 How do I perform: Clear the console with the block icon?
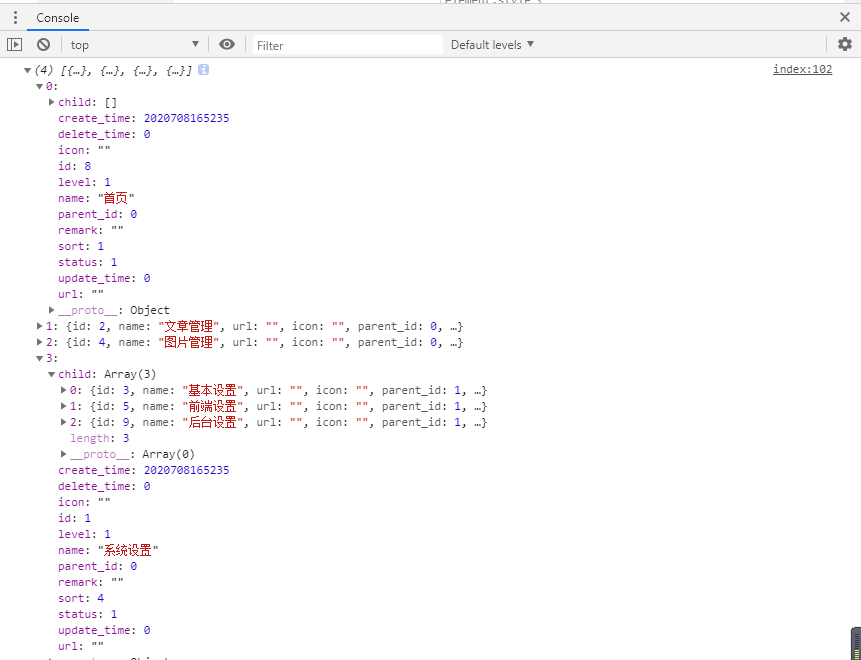pyautogui.click(x=43, y=44)
